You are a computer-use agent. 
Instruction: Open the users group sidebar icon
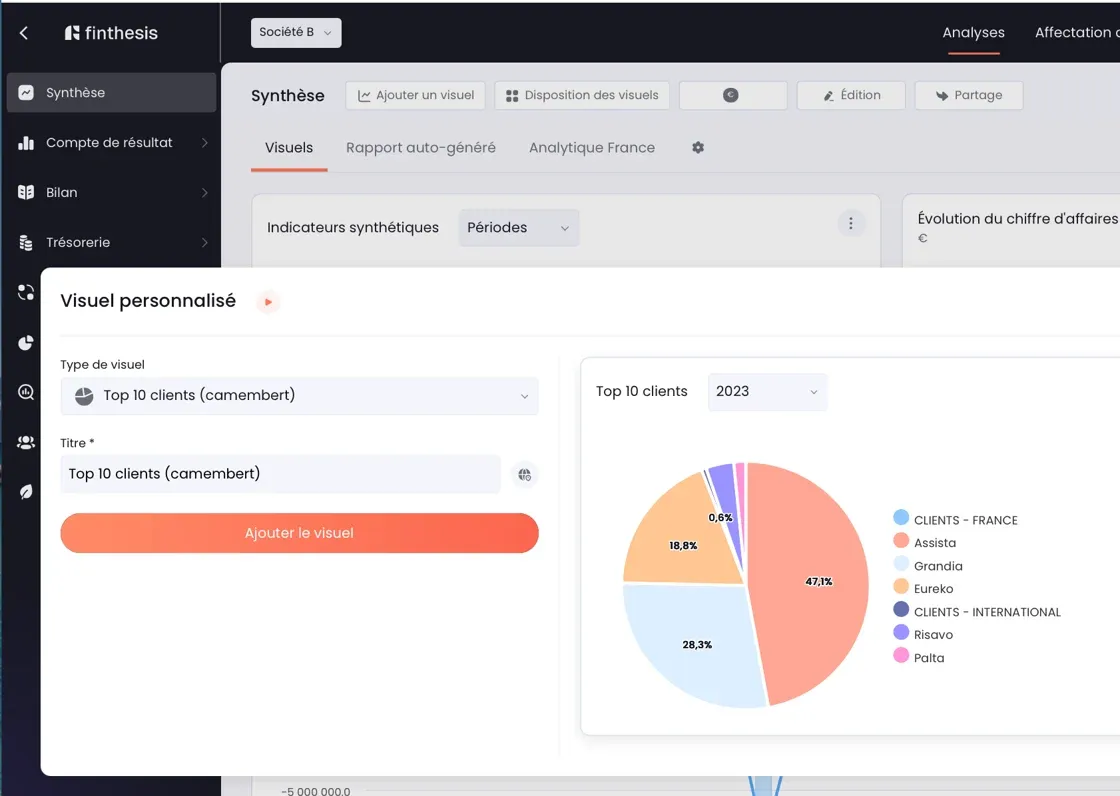tap(26, 442)
